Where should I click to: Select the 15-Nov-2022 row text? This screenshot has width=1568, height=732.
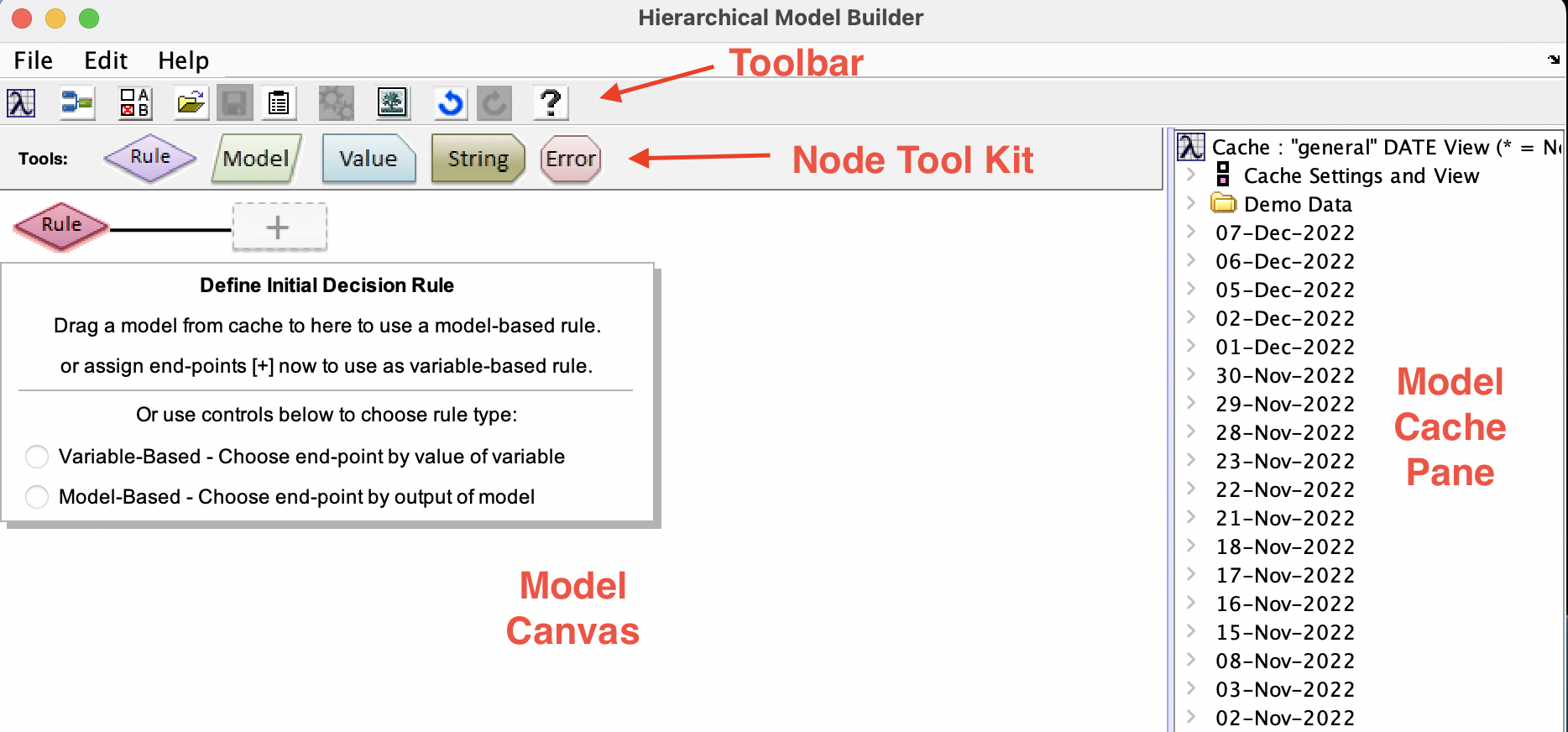point(1285,632)
